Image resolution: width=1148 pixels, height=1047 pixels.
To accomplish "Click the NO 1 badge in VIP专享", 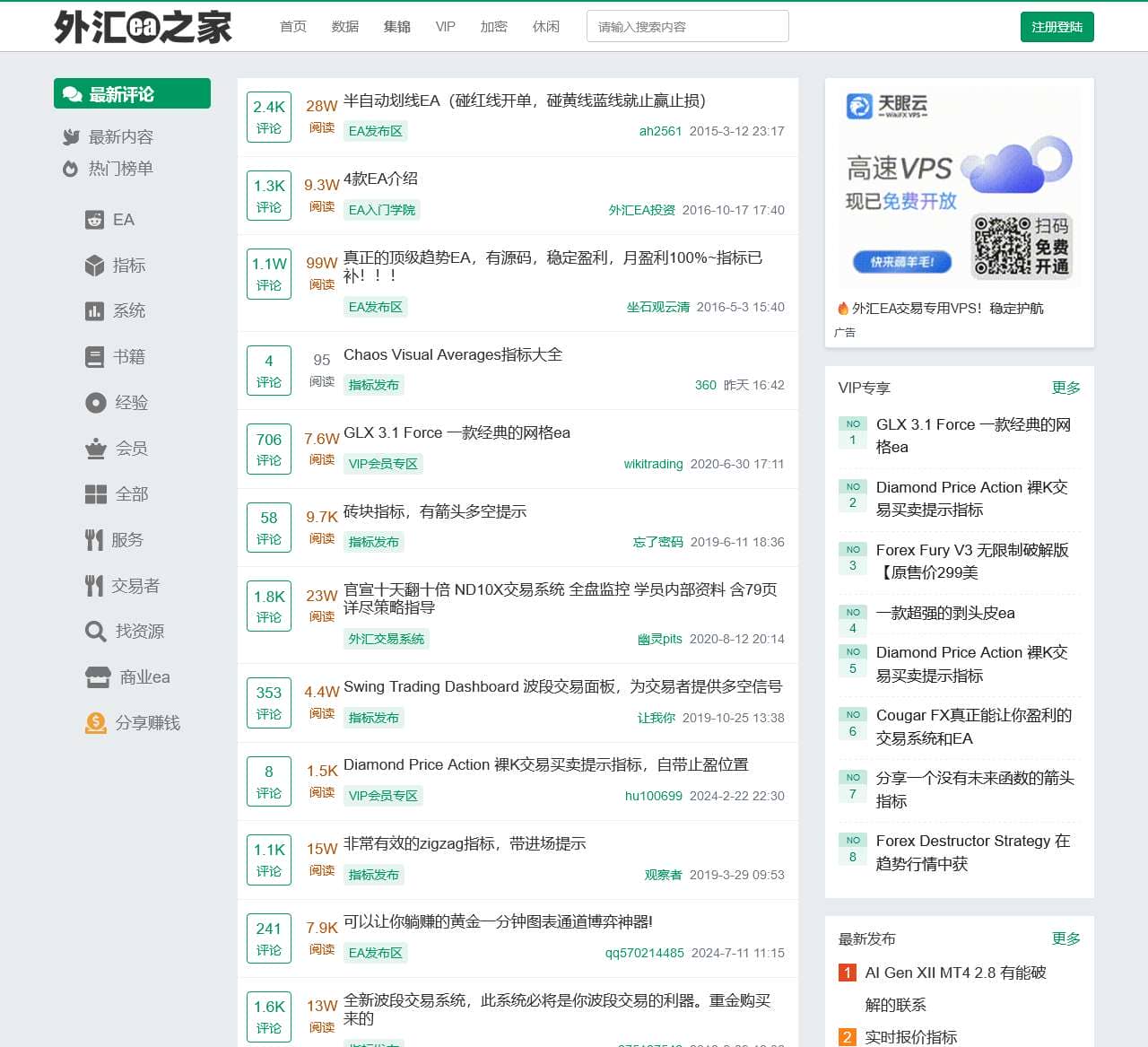I will [853, 432].
